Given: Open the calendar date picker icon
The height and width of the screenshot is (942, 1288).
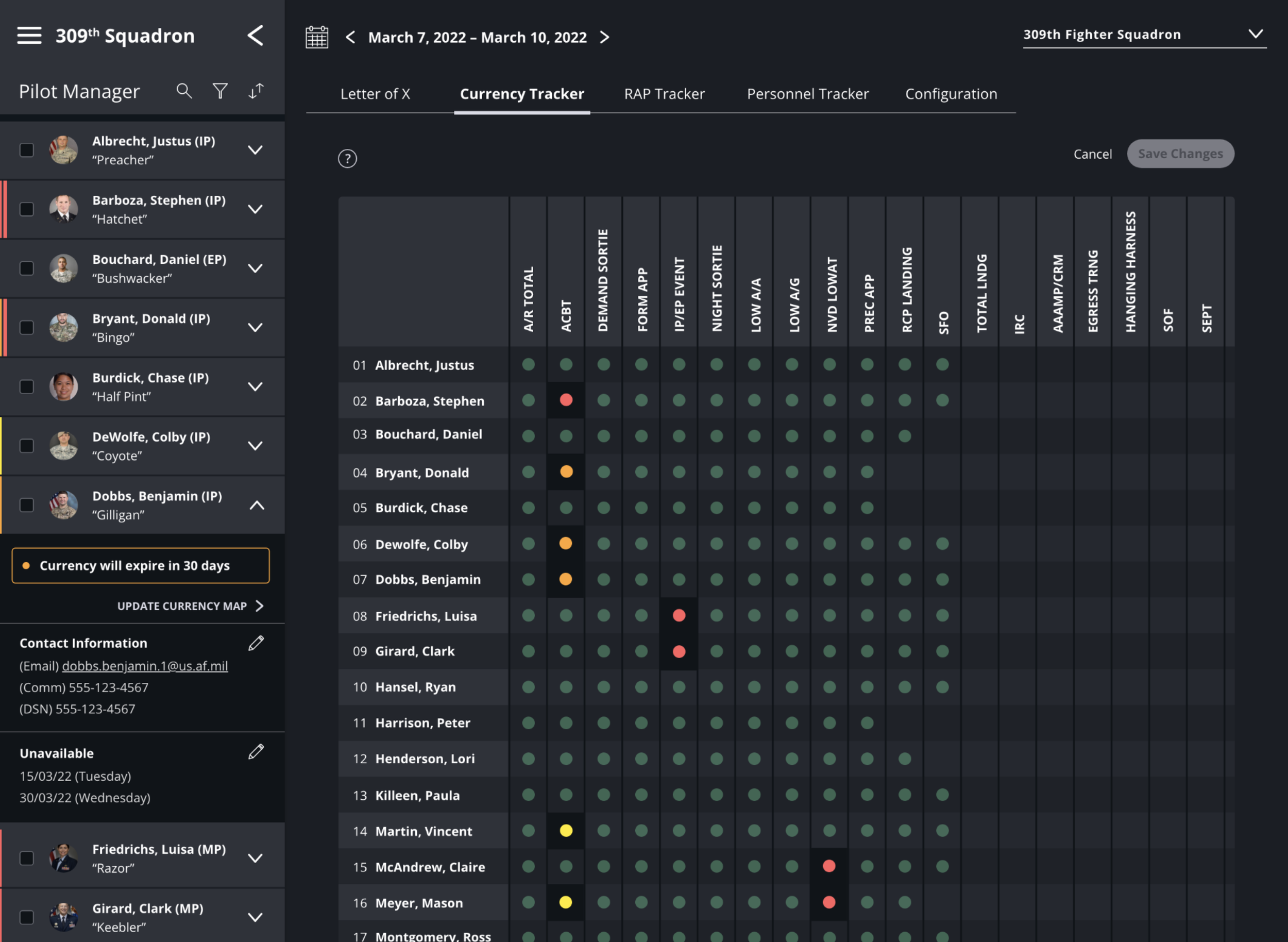Looking at the screenshot, I should 317,37.
